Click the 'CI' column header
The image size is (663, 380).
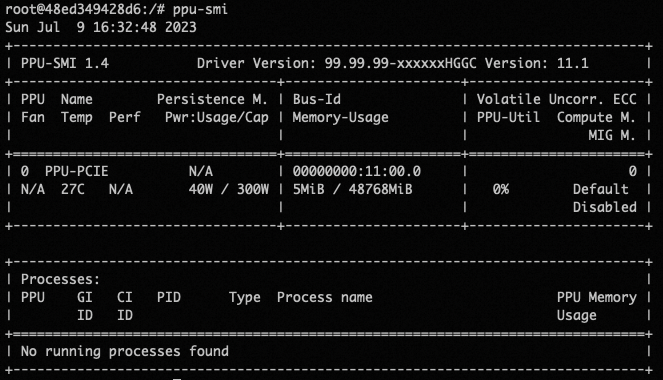(125, 297)
